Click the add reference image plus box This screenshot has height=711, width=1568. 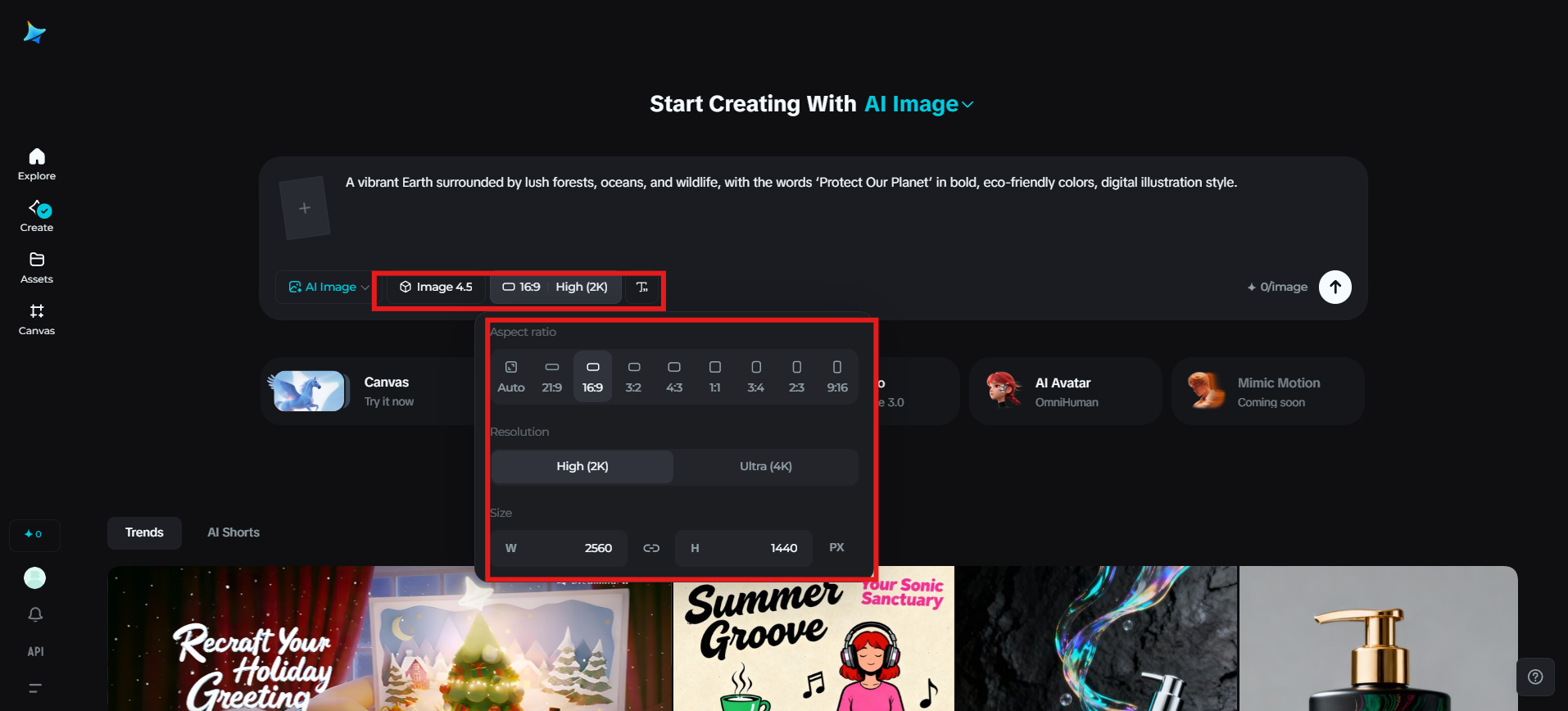click(x=305, y=208)
